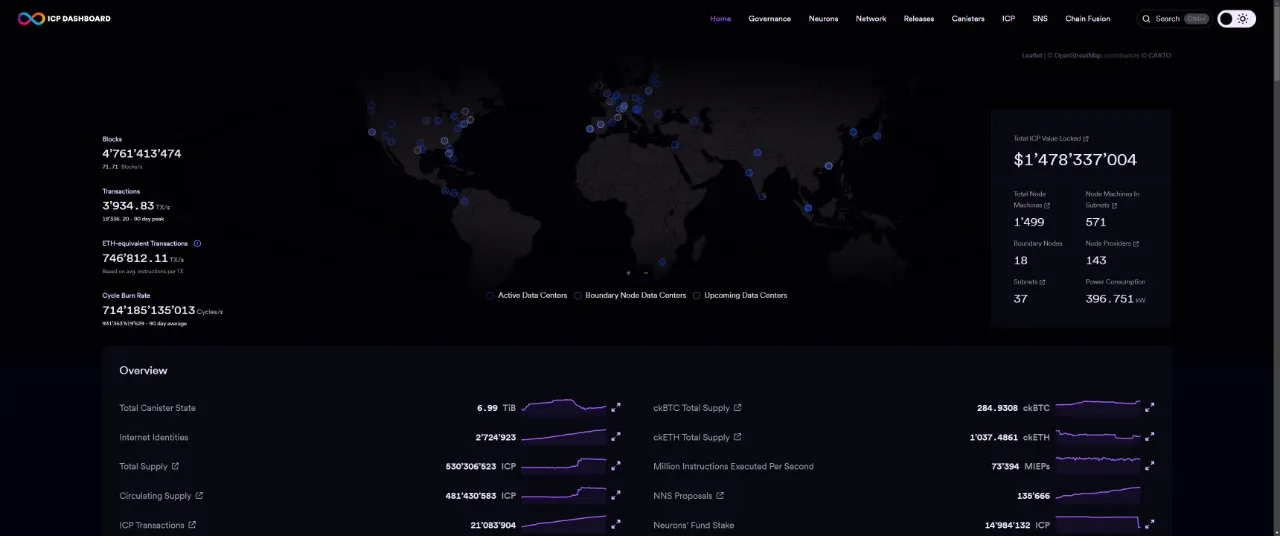Screen dimensions: 1280x536
Task: Open external link icon for Total Node Machines
Action: (x=1047, y=205)
